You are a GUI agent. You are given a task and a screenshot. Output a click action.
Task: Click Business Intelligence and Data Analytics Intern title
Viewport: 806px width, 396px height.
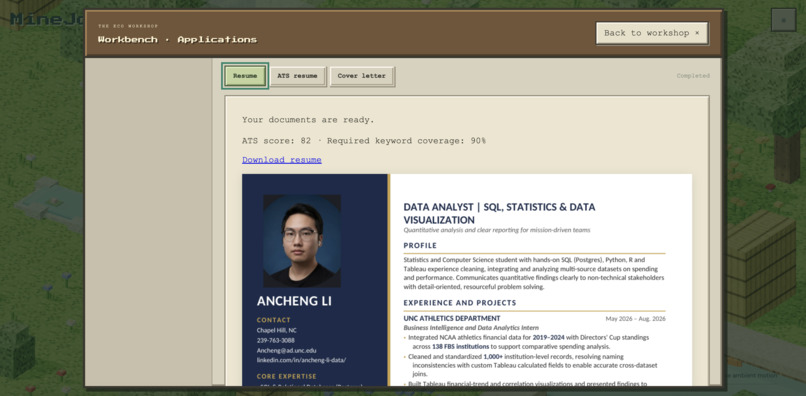[471, 328]
